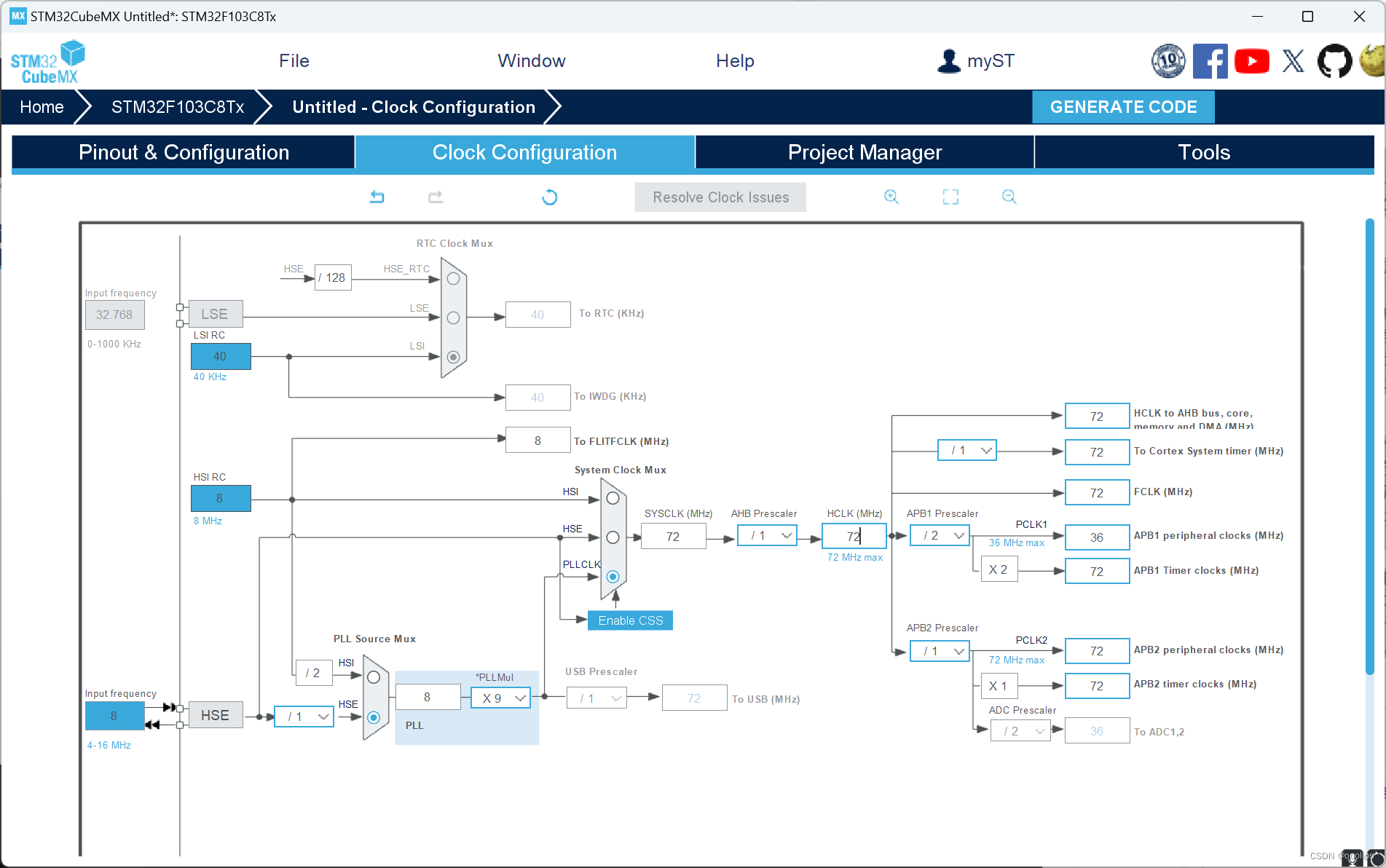Open the APB1 Prescaler dropdown
This screenshot has width=1386, height=868.
[940, 536]
